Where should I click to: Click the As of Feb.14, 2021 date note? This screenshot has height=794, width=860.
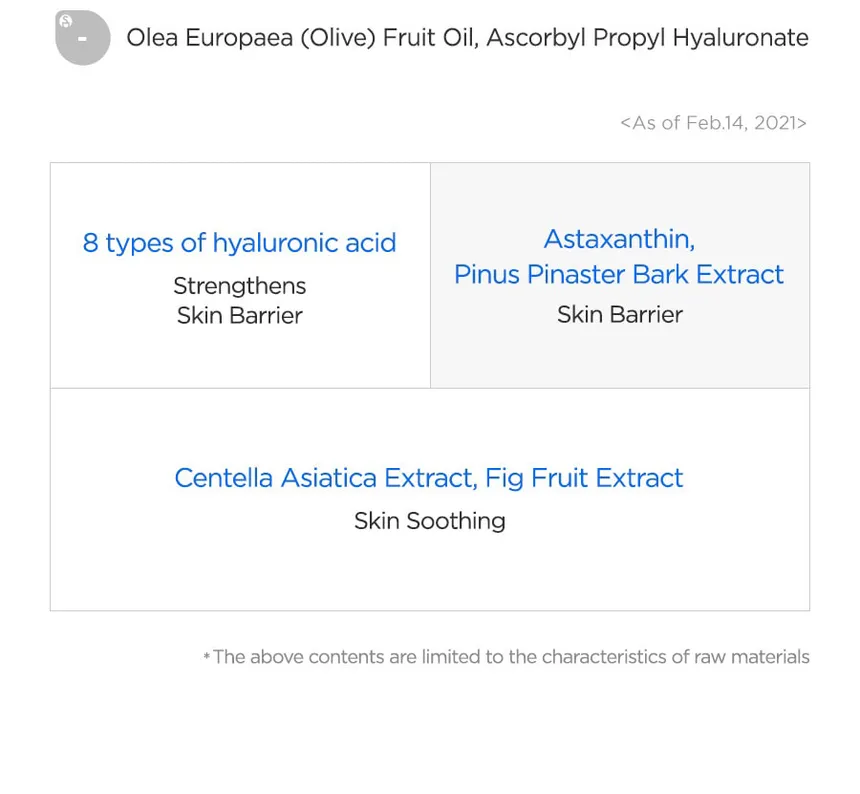tap(713, 123)
